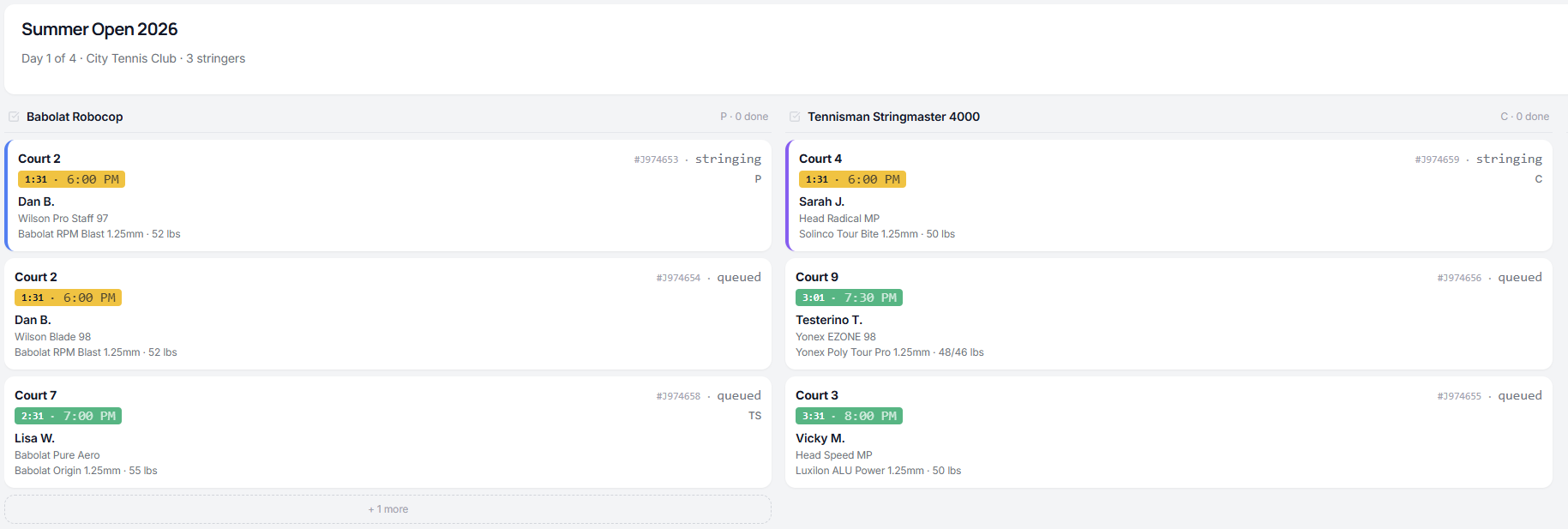The image size is (1568, 529).
Task: Click the job number #J974658
Action: [678, 396]
